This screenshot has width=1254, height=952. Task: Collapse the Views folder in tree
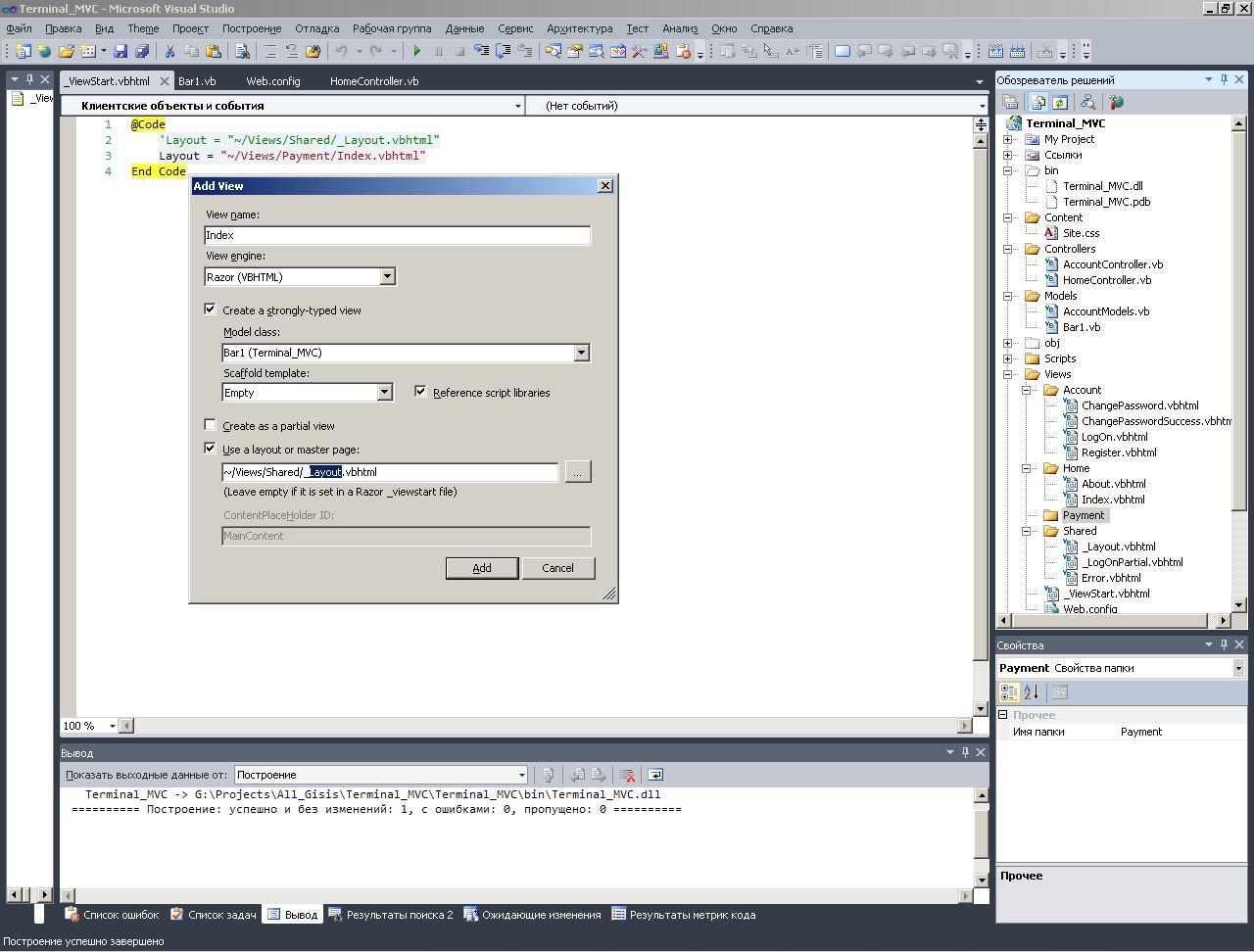pos(1007,374)
